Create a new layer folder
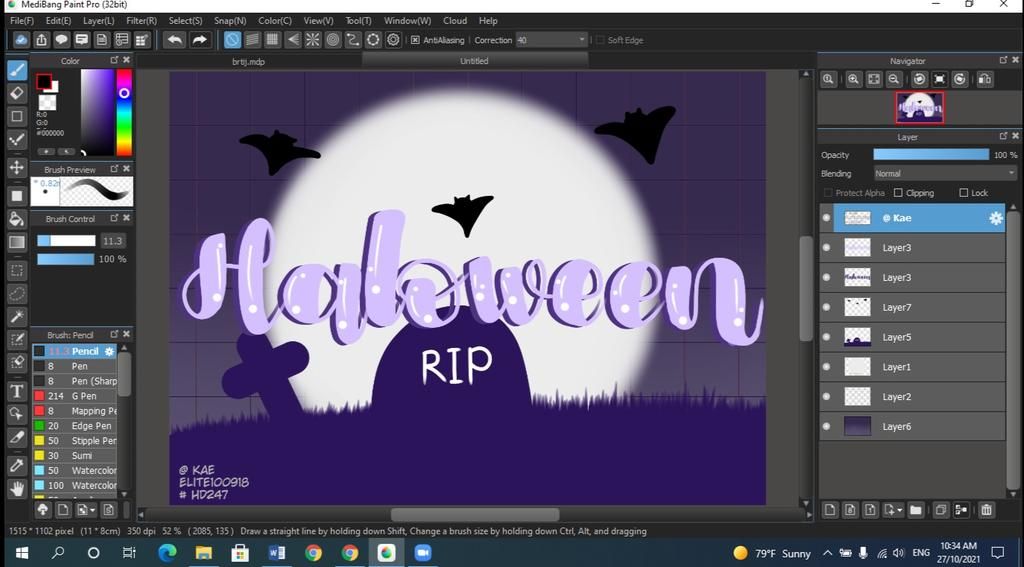Image resolution: width=1024 pixels, height=567 pixels. (915, 510)
